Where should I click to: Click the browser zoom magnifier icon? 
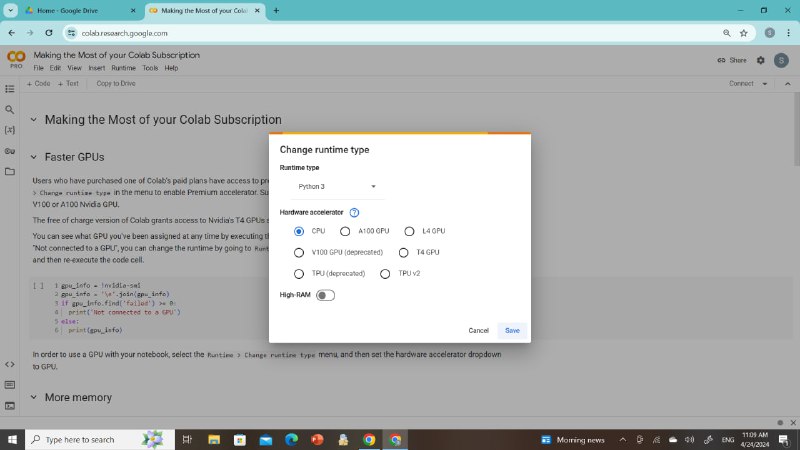tap(727, 33)
